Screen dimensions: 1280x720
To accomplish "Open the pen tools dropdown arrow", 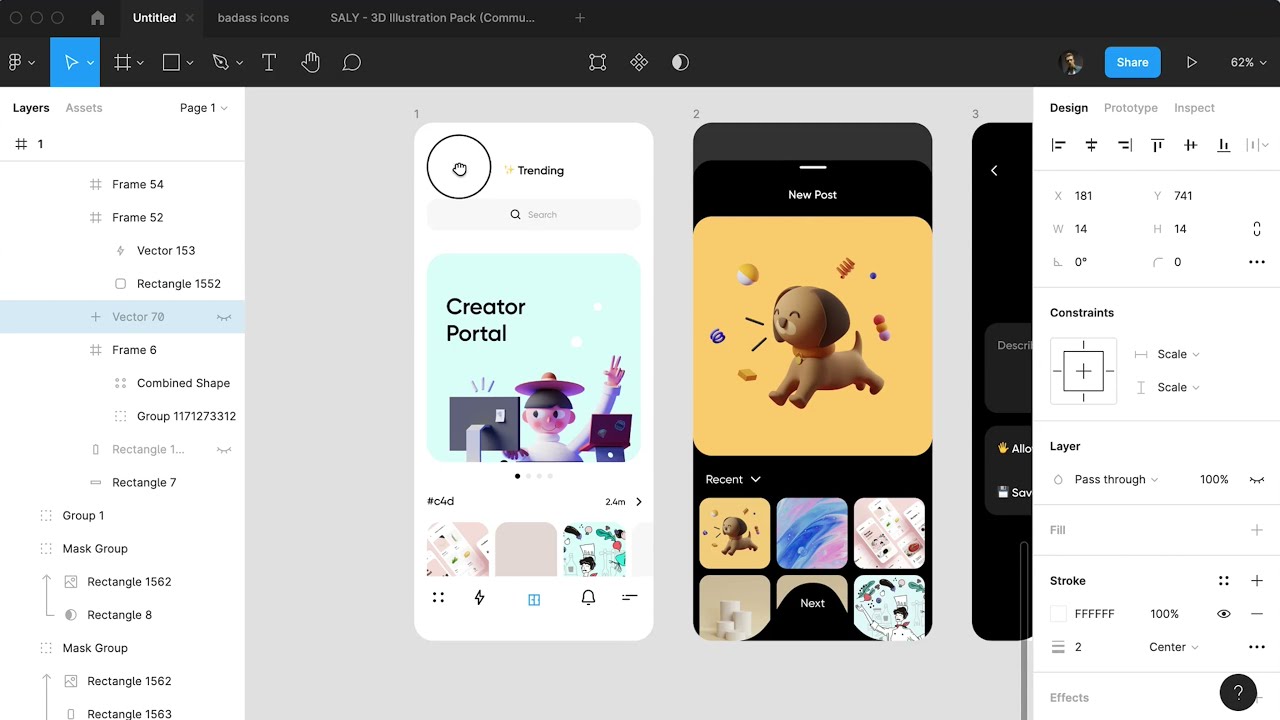I will tap(238, 63).
